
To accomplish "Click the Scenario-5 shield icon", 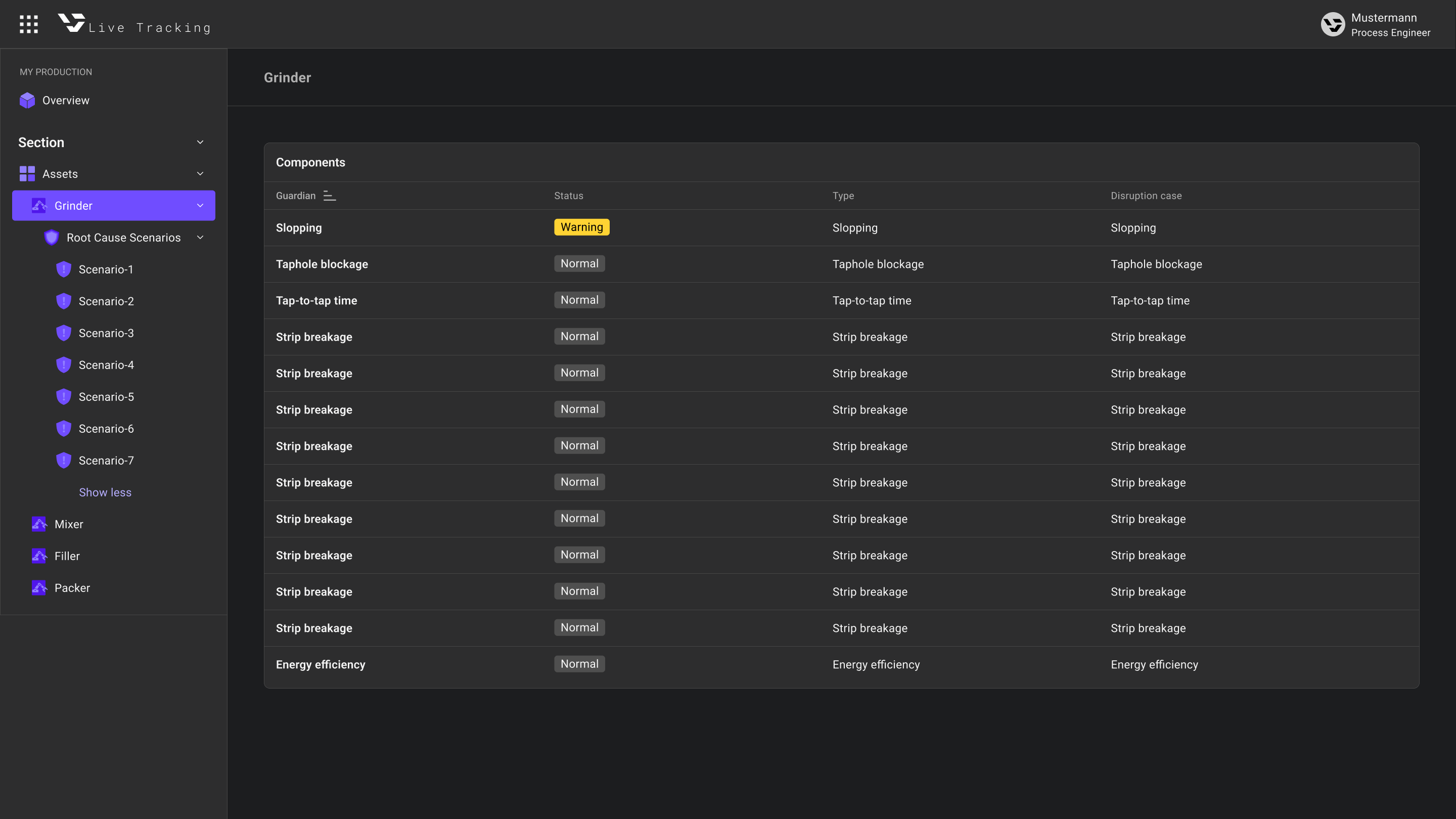I will pyautogui.click(x=63, y=397).
